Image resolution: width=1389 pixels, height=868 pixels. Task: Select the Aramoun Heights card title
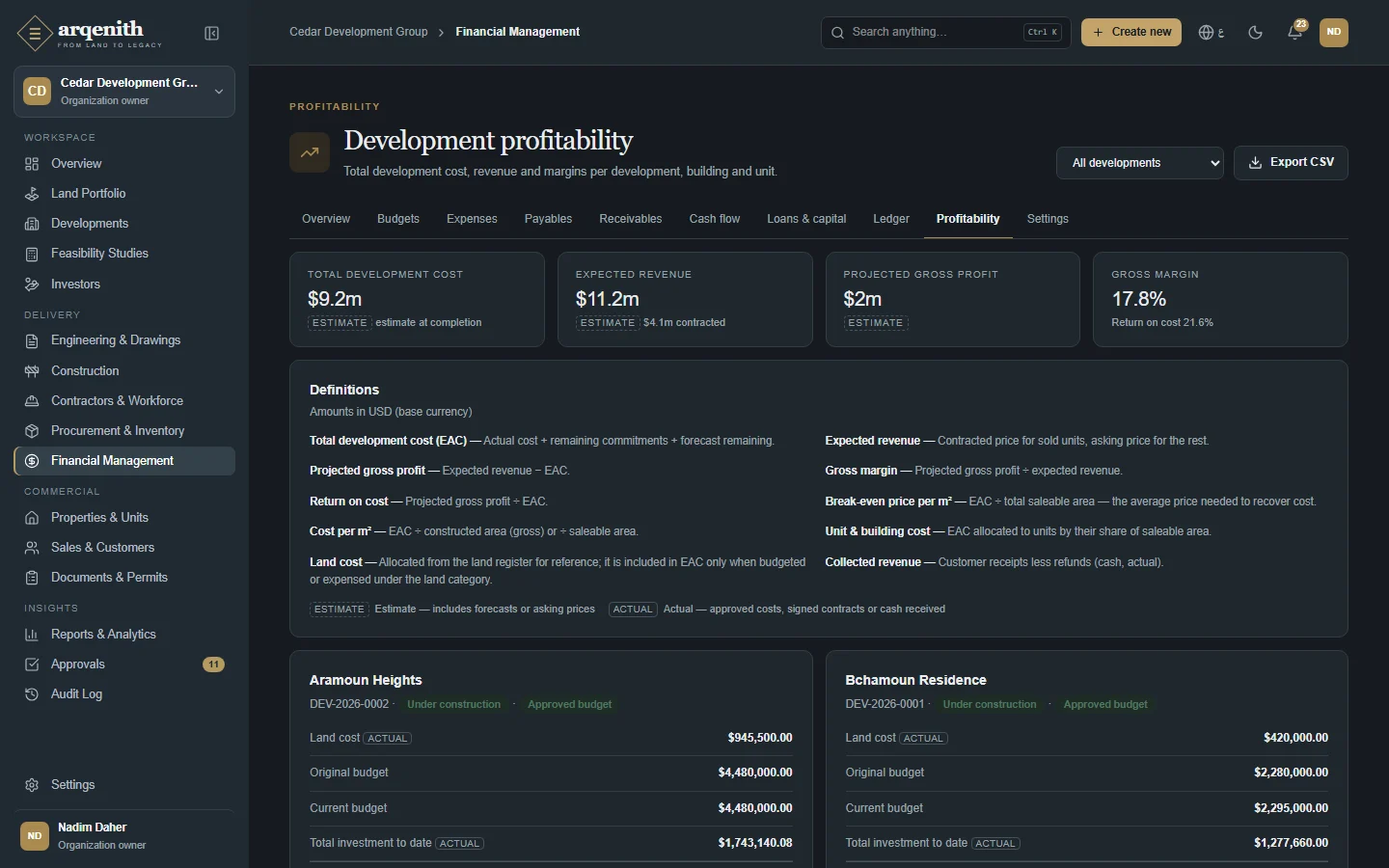(x=366, y=680)
